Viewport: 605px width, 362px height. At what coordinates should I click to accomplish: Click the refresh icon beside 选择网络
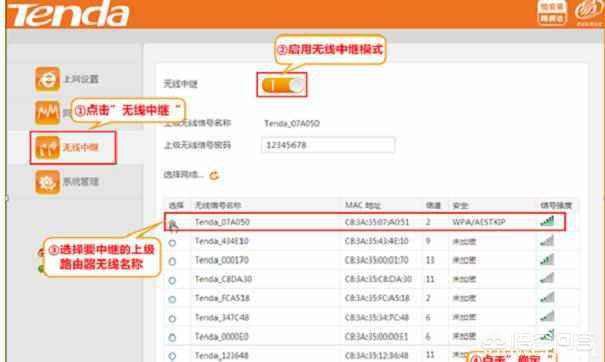214,176
